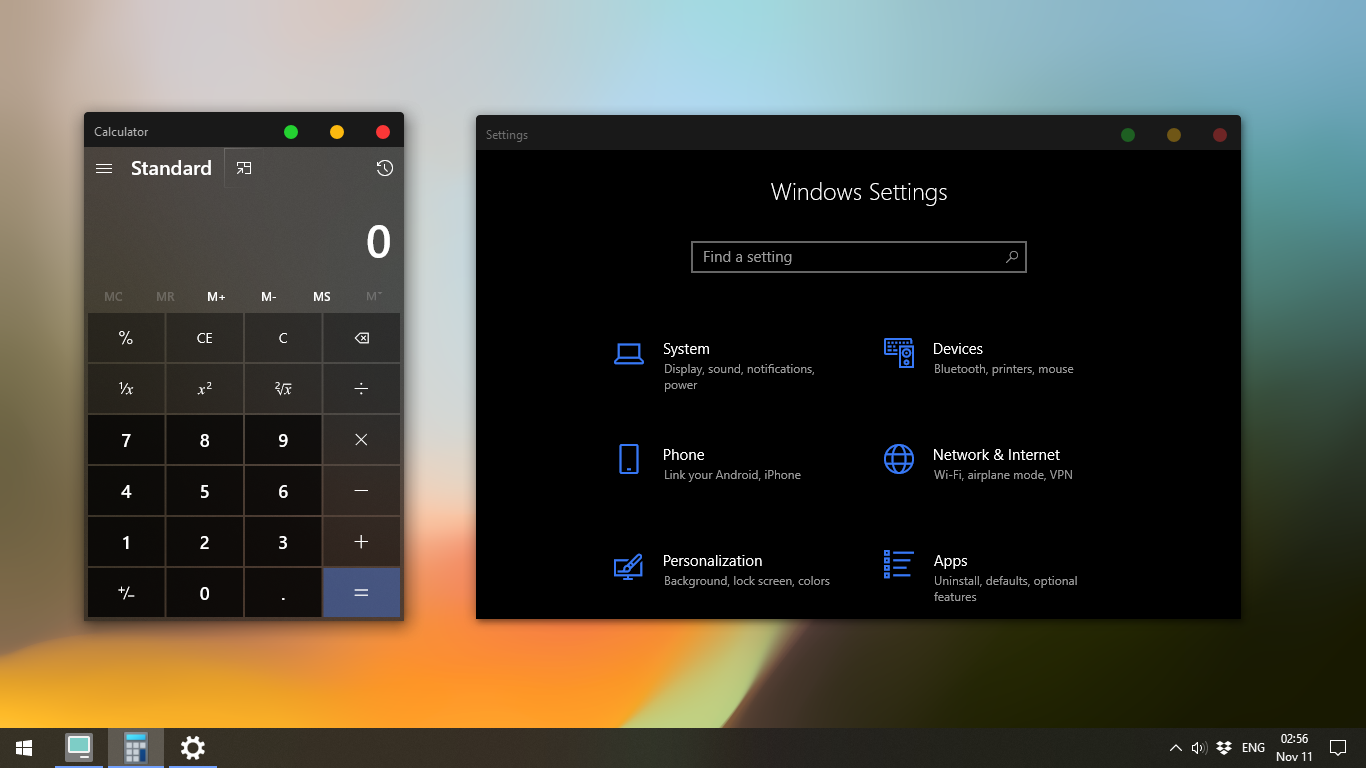Show hidden system tray icons
This screenshot has width=1366, height=768.
click(x=1176, y=748)
